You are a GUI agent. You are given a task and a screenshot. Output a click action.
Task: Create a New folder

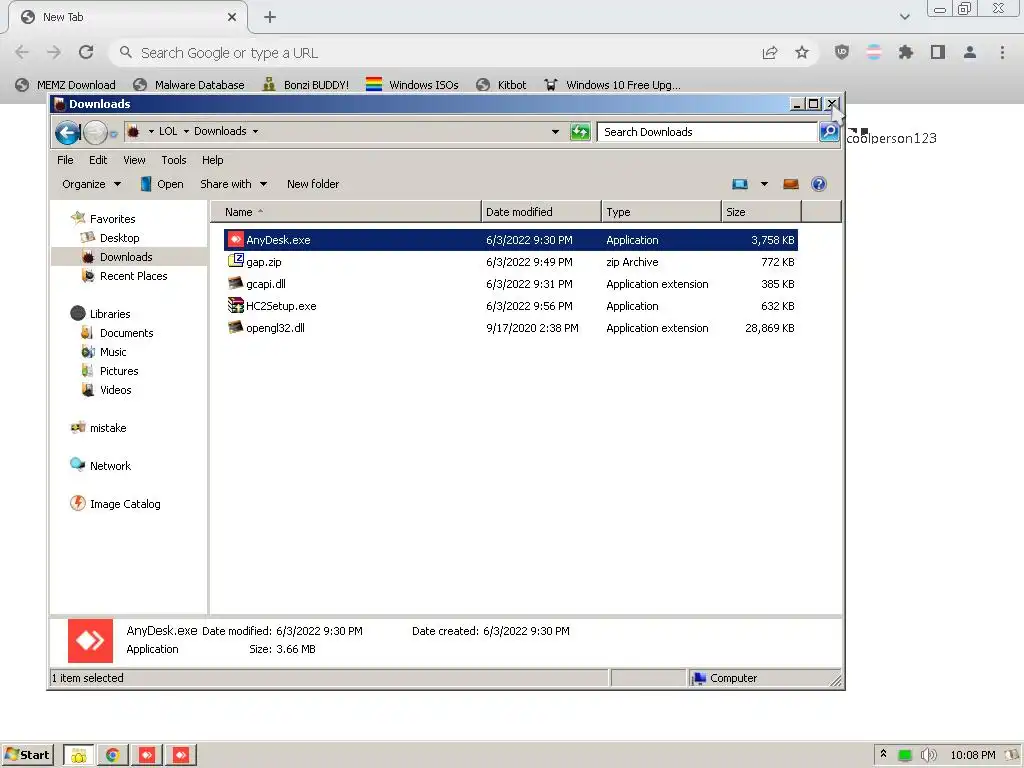tap(313, 184)
